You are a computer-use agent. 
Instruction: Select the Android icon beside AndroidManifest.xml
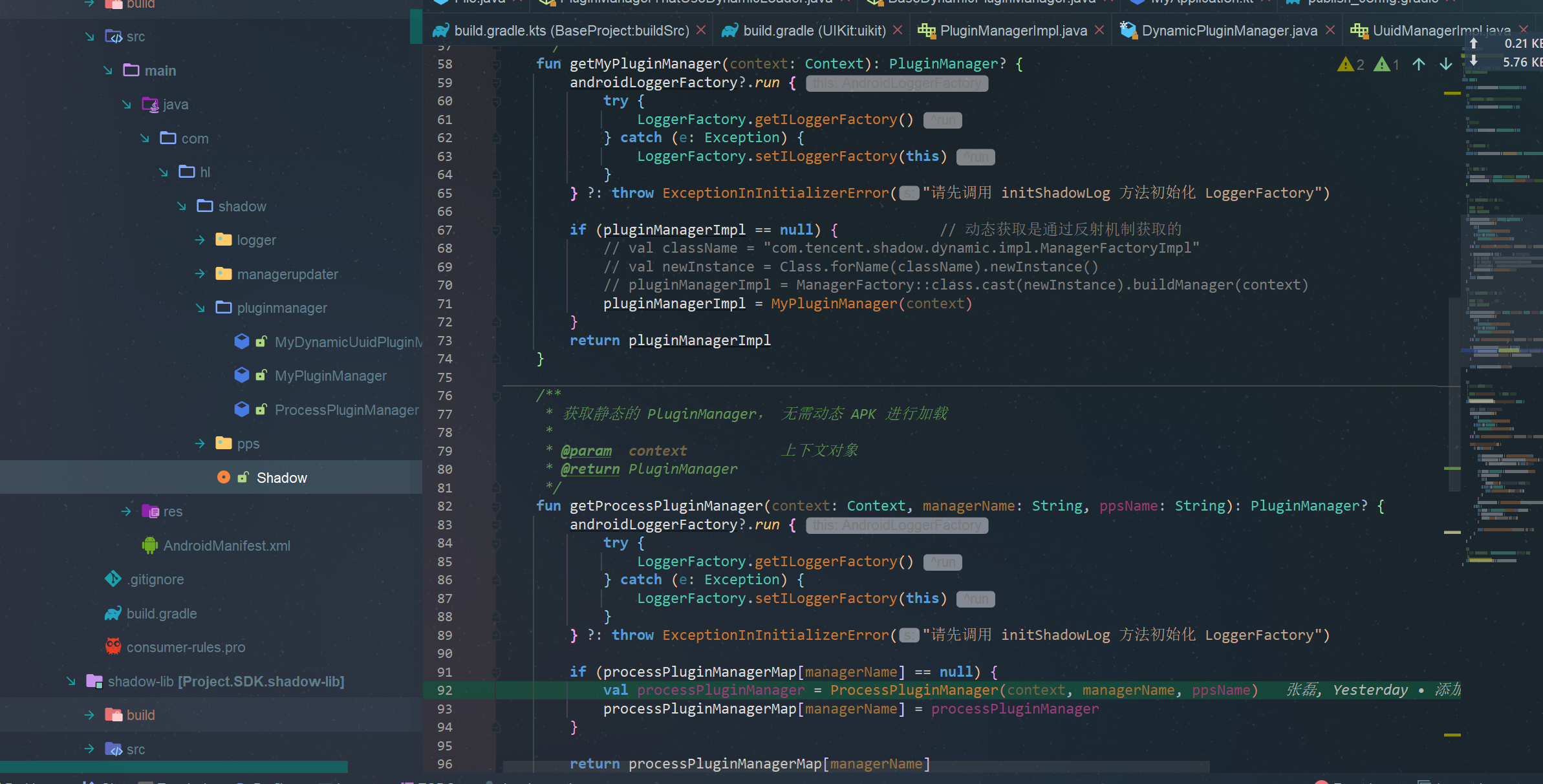click(149, 545)
